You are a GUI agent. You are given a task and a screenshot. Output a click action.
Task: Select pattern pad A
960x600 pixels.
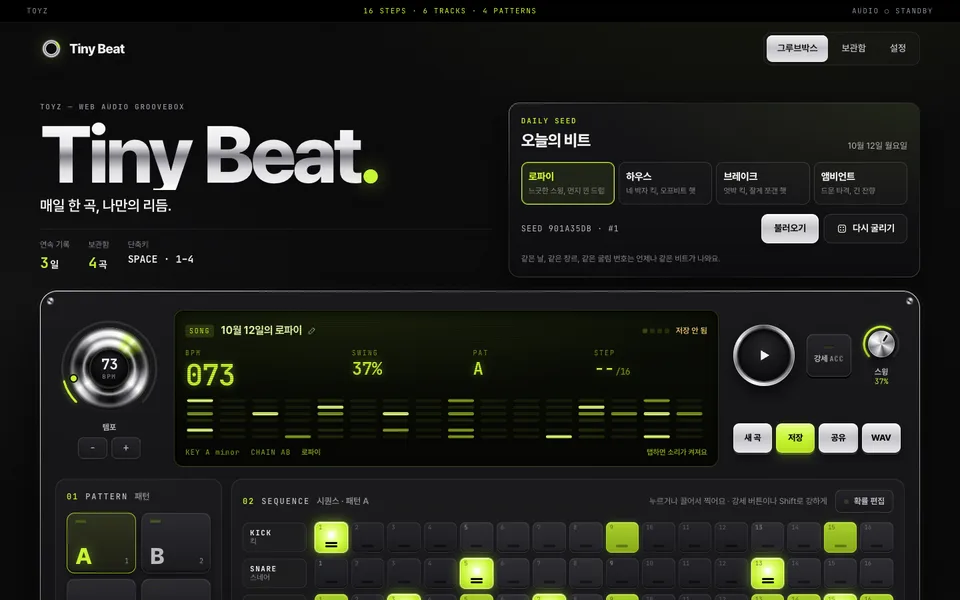pos(101,543)
